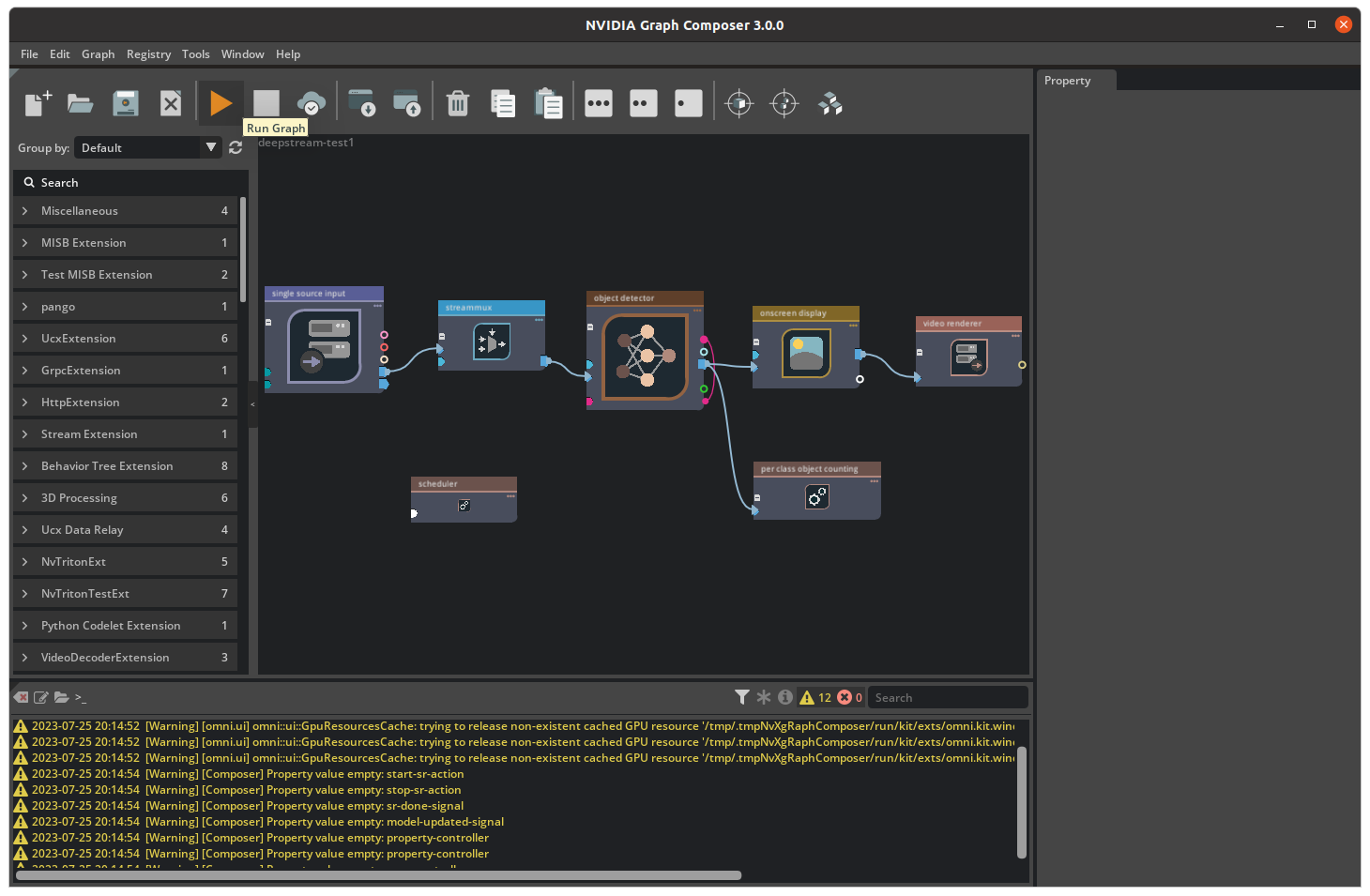Open the console filter funnel icon
The height and width of the screenshot is (896, 1370).
click(x=741, y=697)
